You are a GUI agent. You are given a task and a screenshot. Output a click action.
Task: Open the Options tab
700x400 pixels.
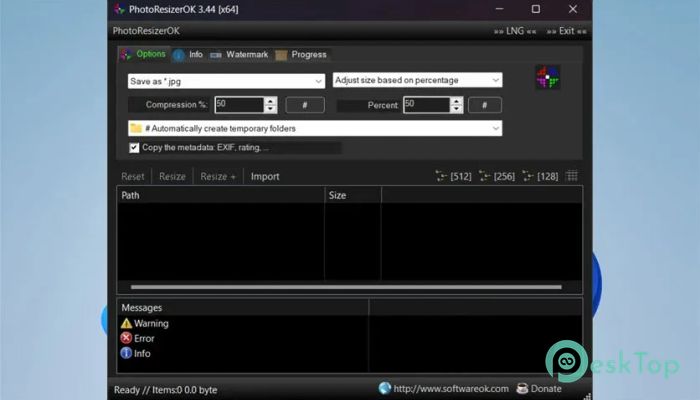coord(144,54)
